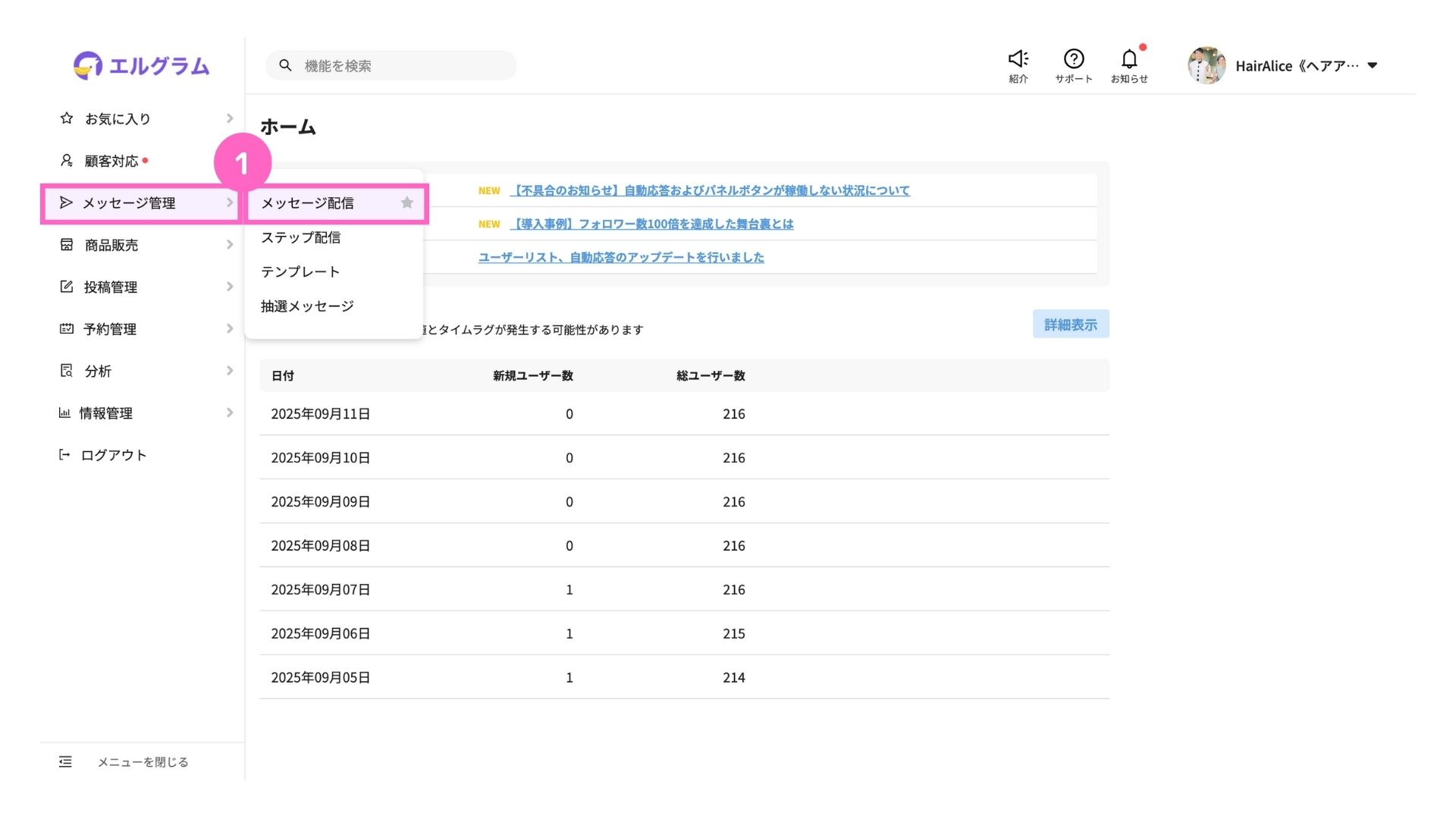
Task: Click the 紹介 megaphone icon
Action: click(1018, 59)
